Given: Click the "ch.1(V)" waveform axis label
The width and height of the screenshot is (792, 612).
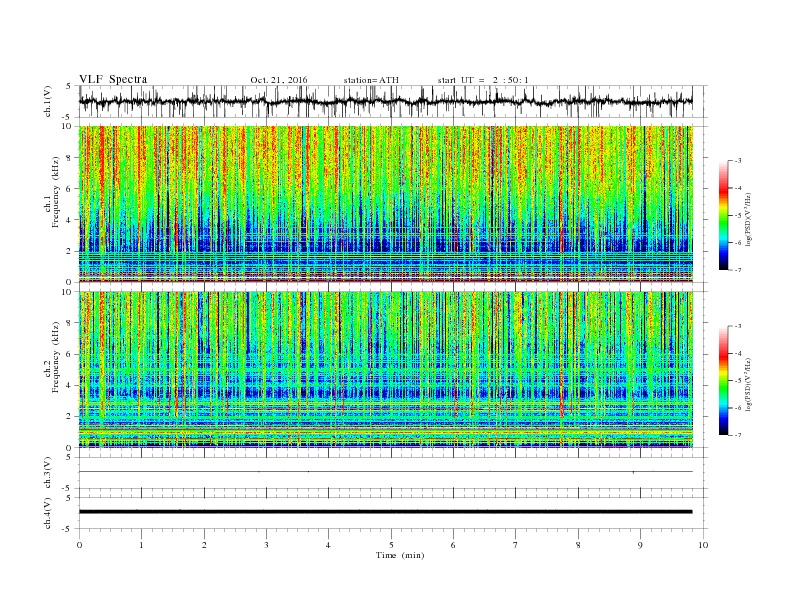Looking at the screenshot, I should point(48,101).
